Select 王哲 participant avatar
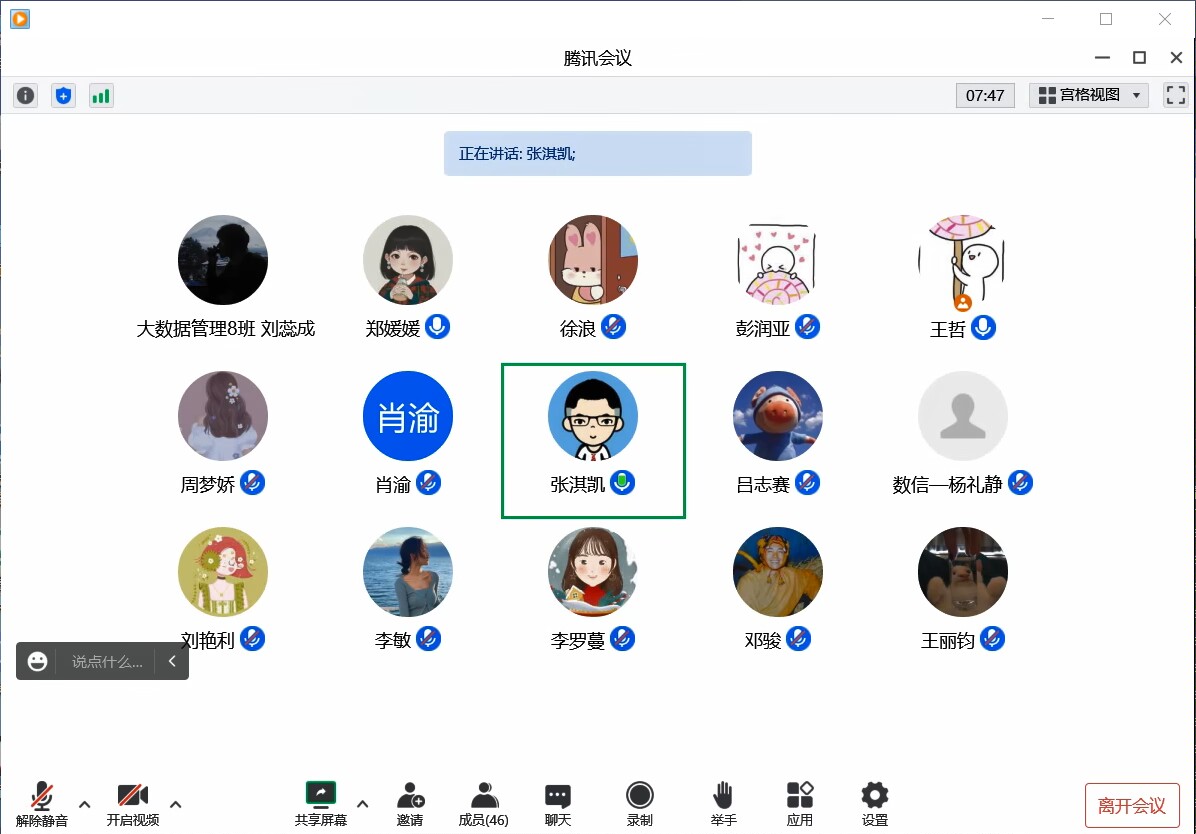Screen dimensions: 1196x834 [x=963, y=259]
